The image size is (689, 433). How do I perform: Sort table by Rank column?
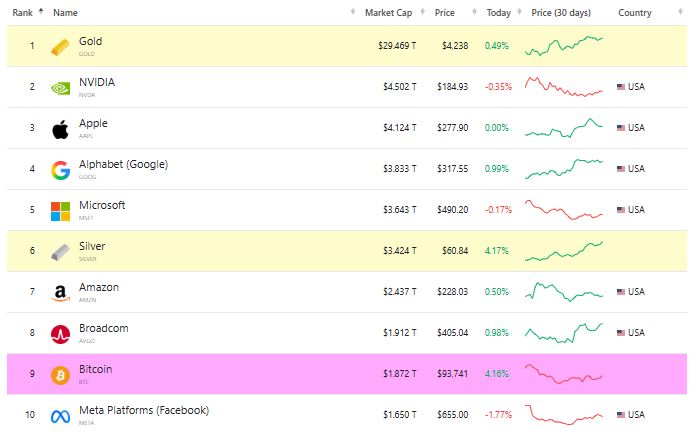(x=23, y=13)
